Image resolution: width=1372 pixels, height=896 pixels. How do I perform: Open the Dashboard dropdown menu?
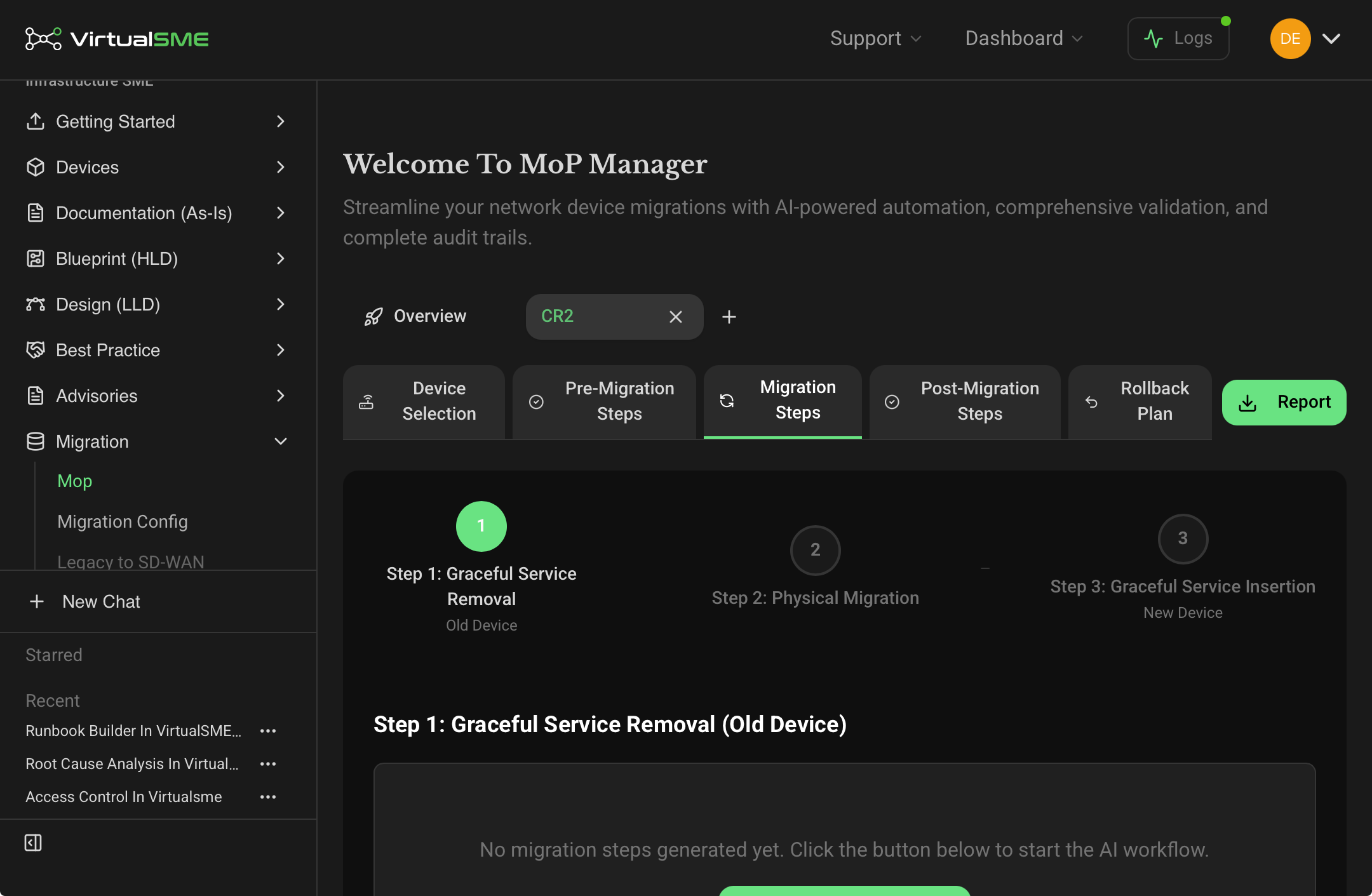[1024, 38]
